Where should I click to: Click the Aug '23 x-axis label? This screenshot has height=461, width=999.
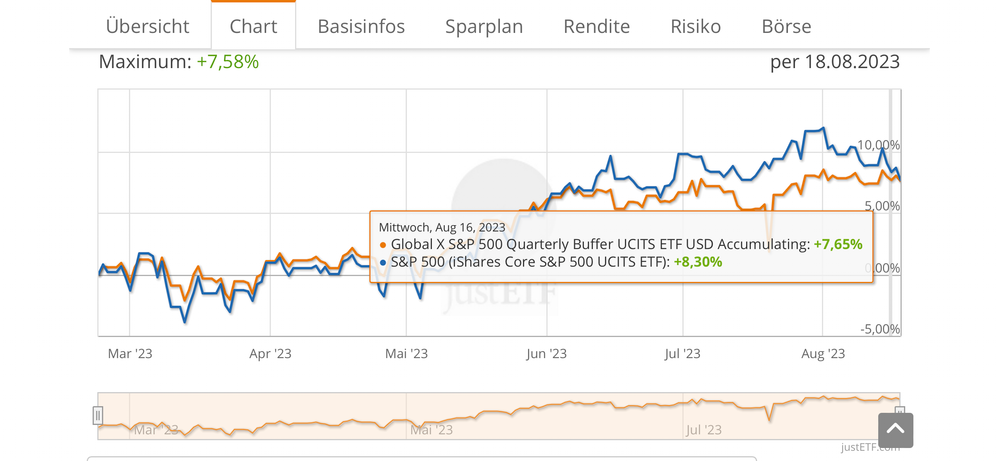pyautogui.click(x=823, y=353)
